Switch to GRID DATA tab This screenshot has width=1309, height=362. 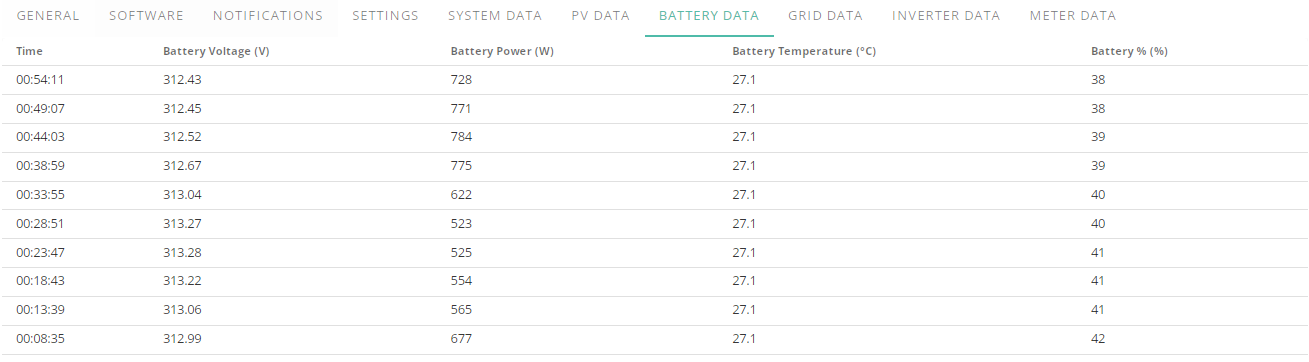[x=825, y=16]
